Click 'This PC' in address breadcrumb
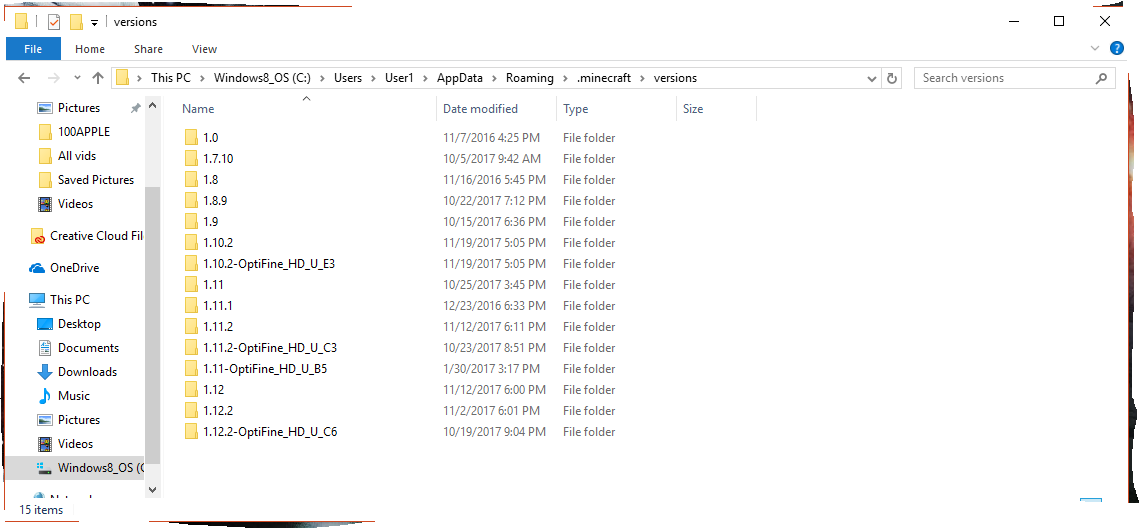 [171, 78]
